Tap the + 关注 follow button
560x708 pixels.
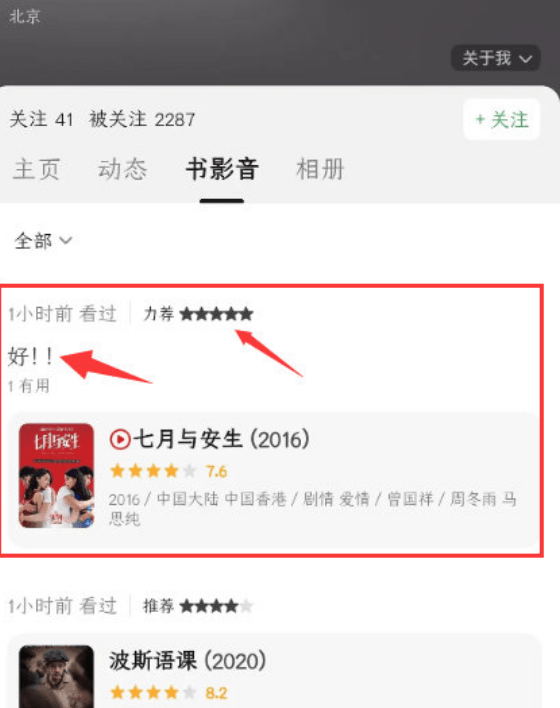tap(502, 120)
